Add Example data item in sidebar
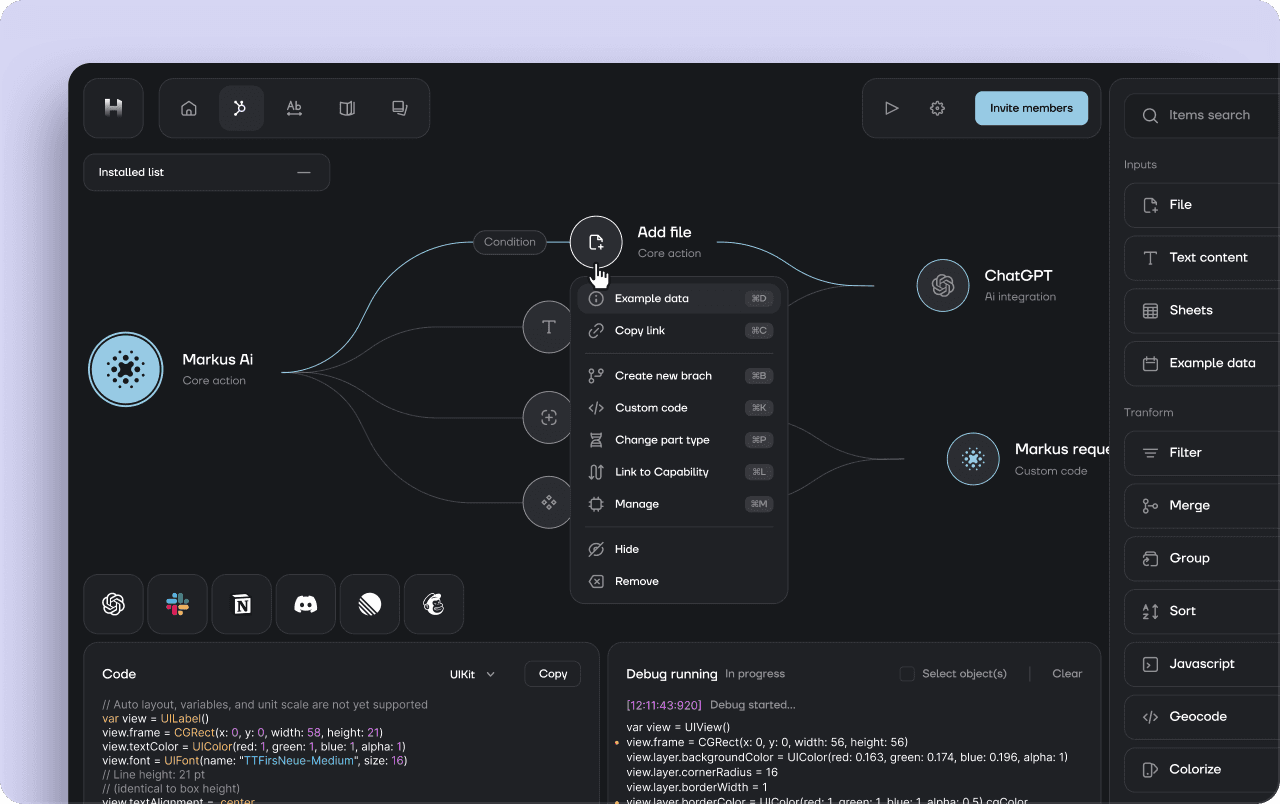 pos(1202,364)
